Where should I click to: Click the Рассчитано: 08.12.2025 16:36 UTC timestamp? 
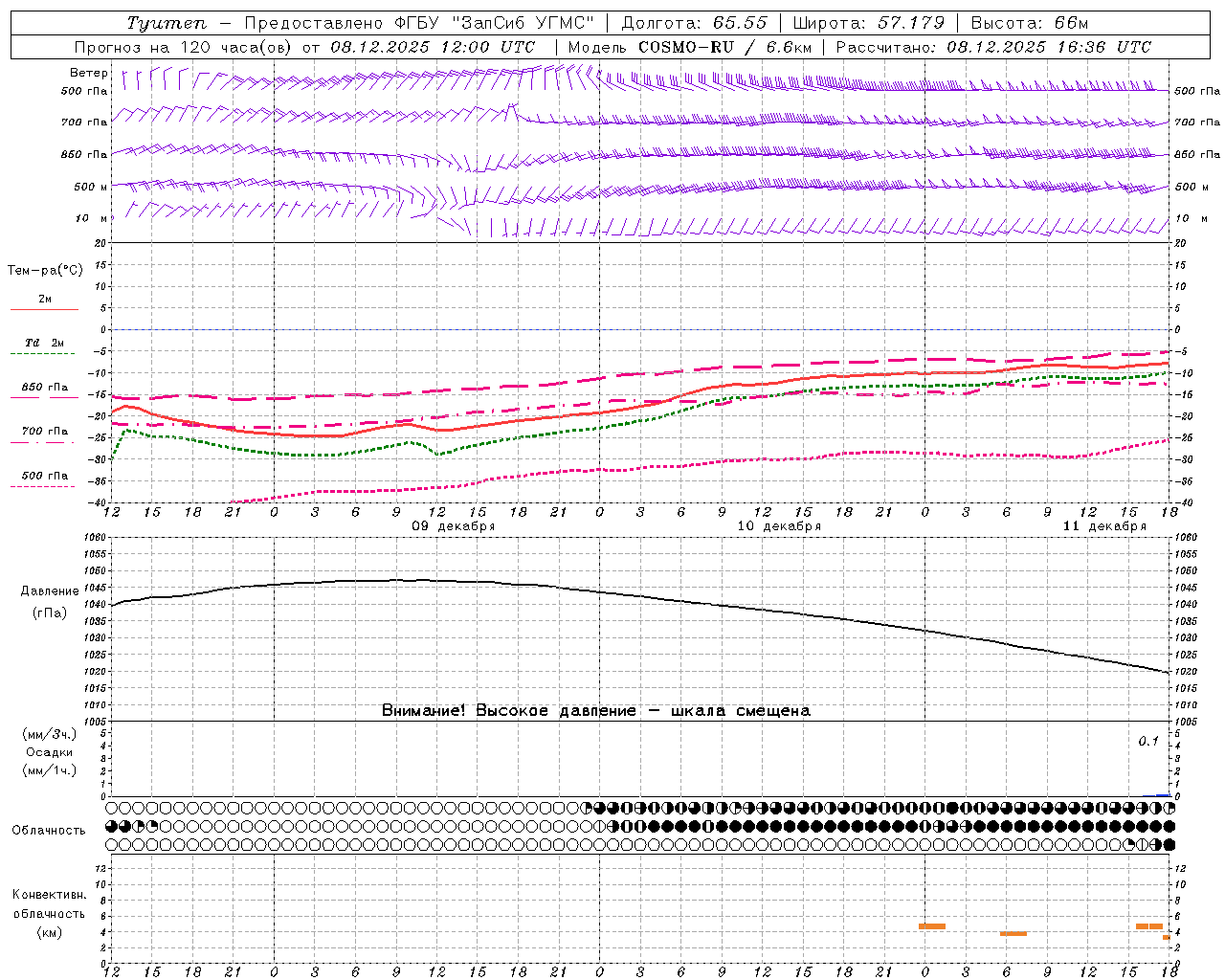[x=993, y=47]
